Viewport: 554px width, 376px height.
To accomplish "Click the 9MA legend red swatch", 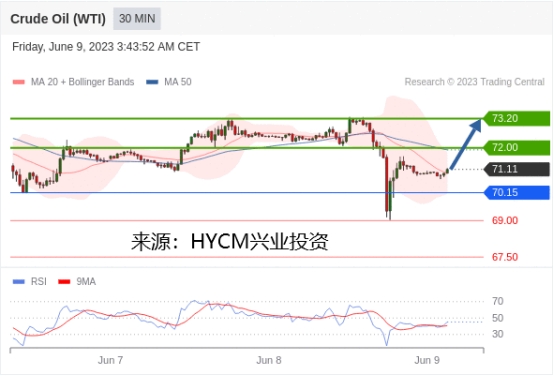I will 64,282.
